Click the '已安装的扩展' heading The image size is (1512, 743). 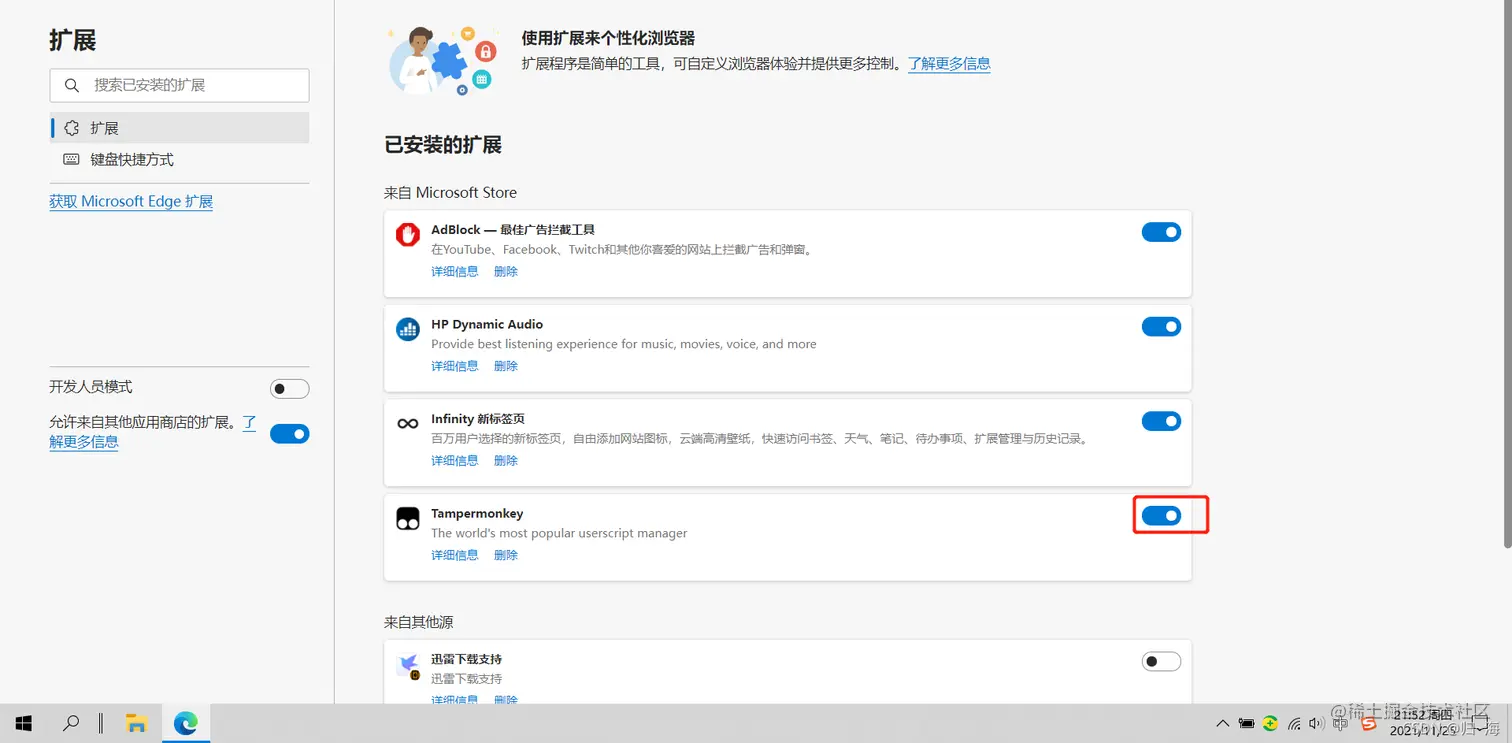(x=443, y=145)
